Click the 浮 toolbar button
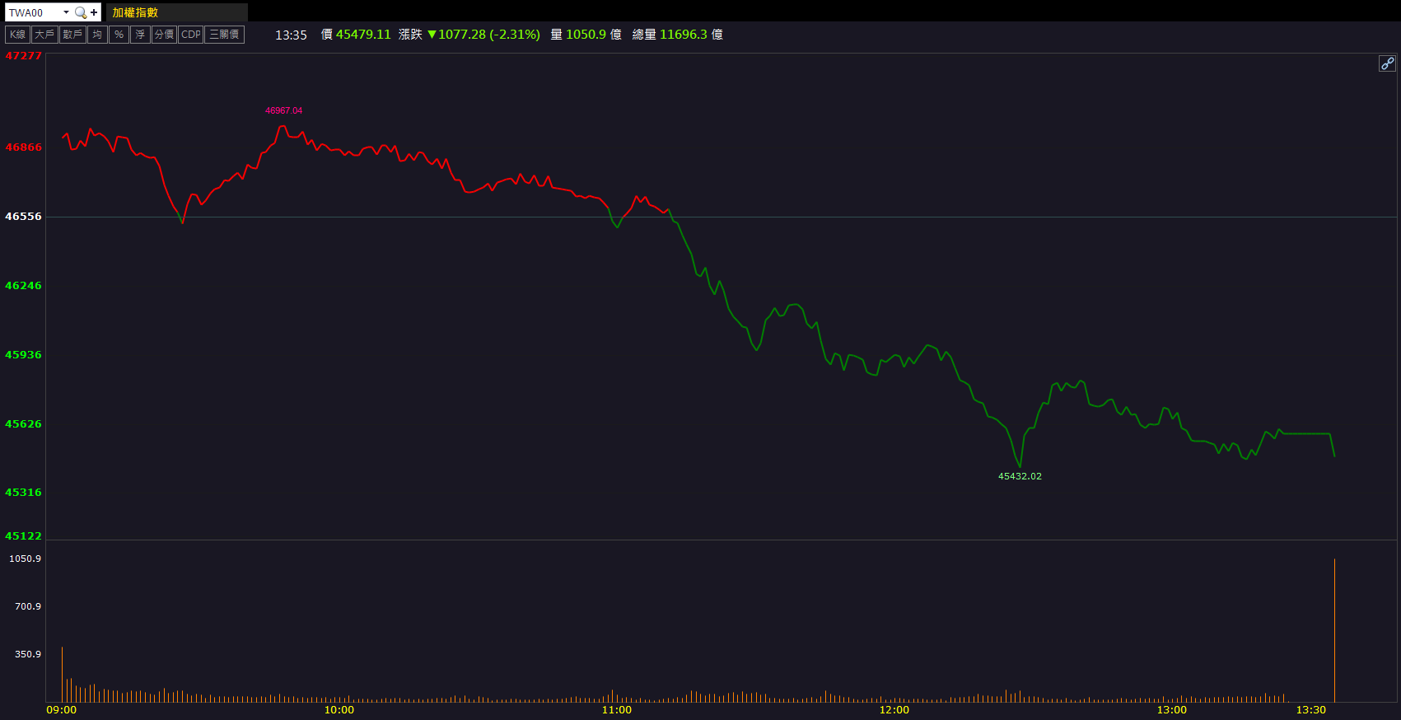 click(x=140, y=34)
